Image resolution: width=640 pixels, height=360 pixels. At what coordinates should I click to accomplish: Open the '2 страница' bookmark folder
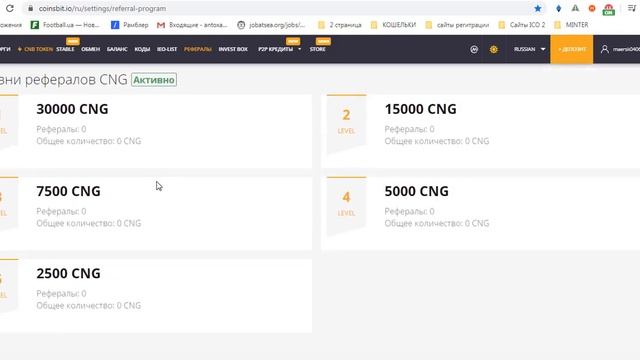pos(340,25)
